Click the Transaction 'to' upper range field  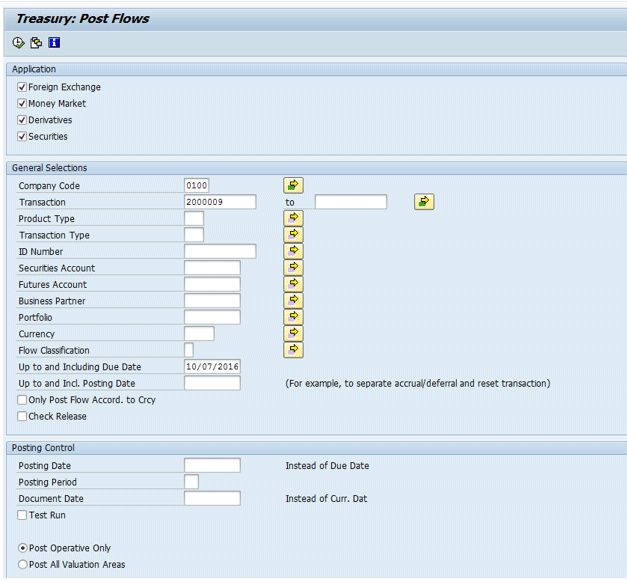(350, 202)
